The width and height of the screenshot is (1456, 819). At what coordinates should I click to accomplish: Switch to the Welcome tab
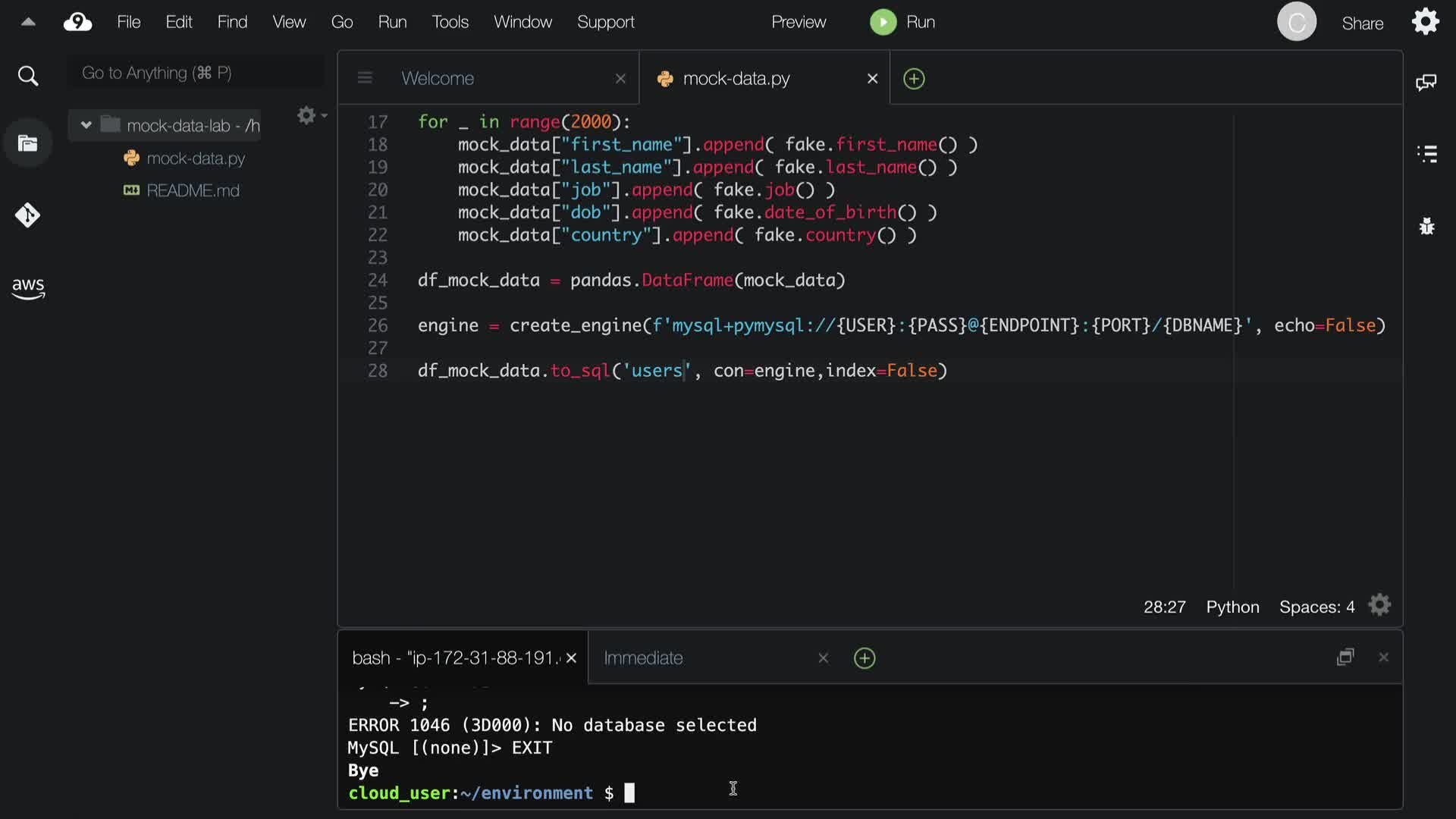438,78
